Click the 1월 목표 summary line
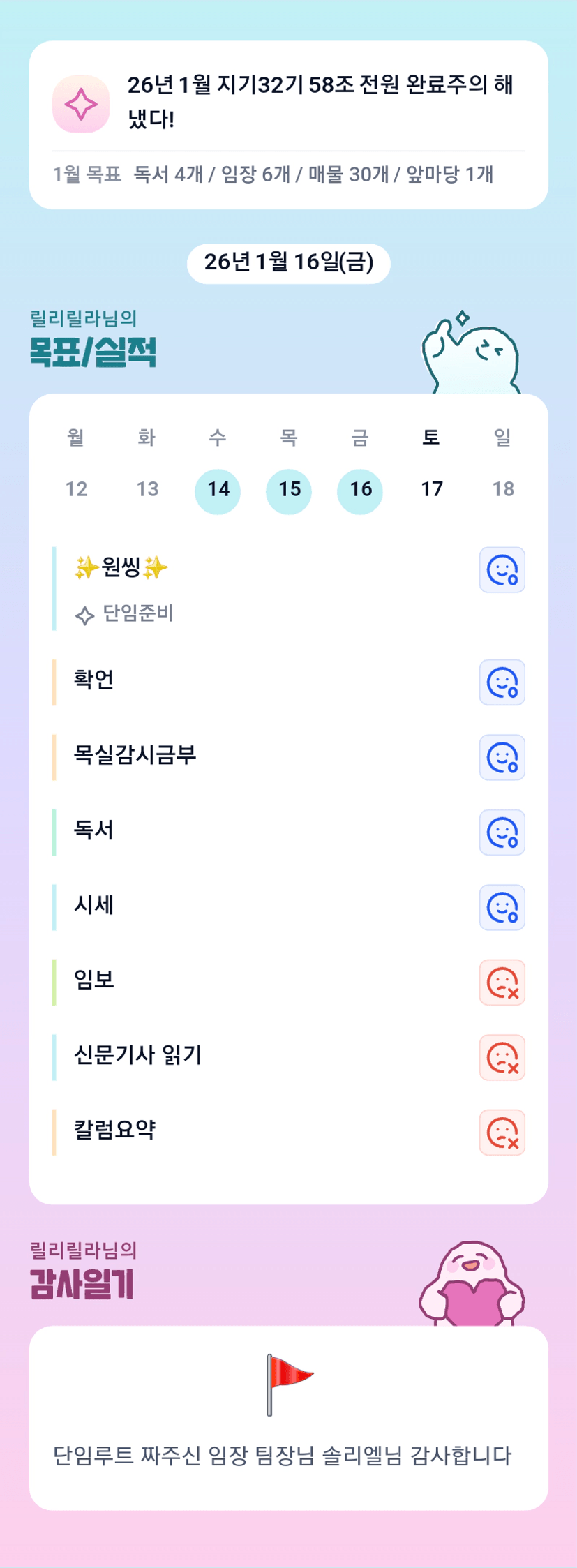 click(x=273, y=174)
